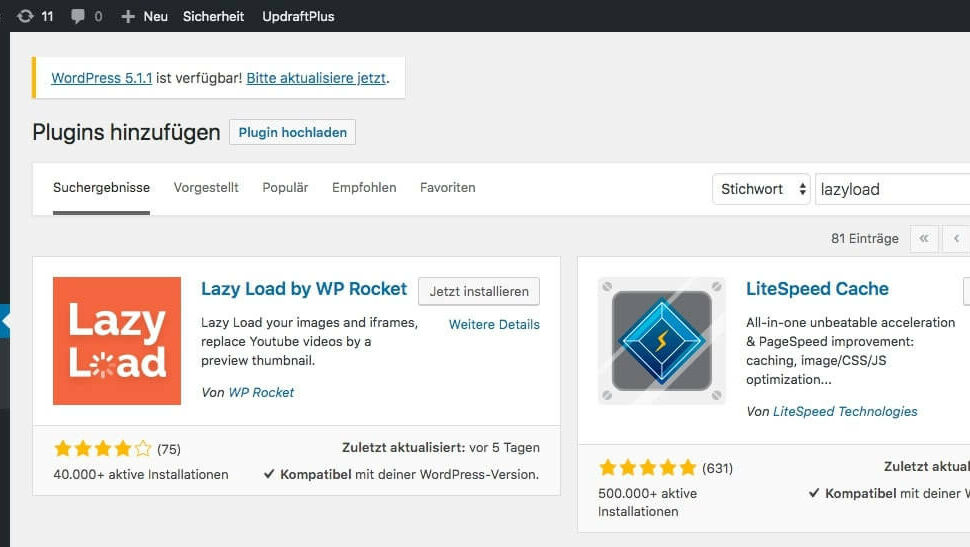Go to first page with double-arrow button
This screenshot has width=970, height=547.
pyautogui.click(x=924, y=238)
